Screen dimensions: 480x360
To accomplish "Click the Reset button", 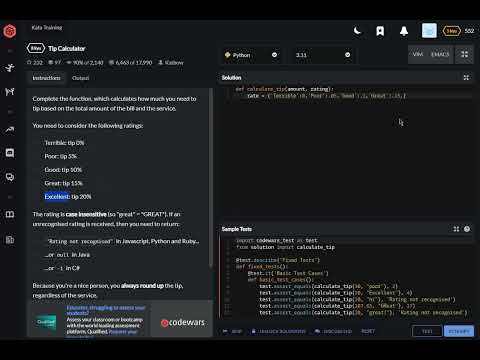I will click(368, 331).
